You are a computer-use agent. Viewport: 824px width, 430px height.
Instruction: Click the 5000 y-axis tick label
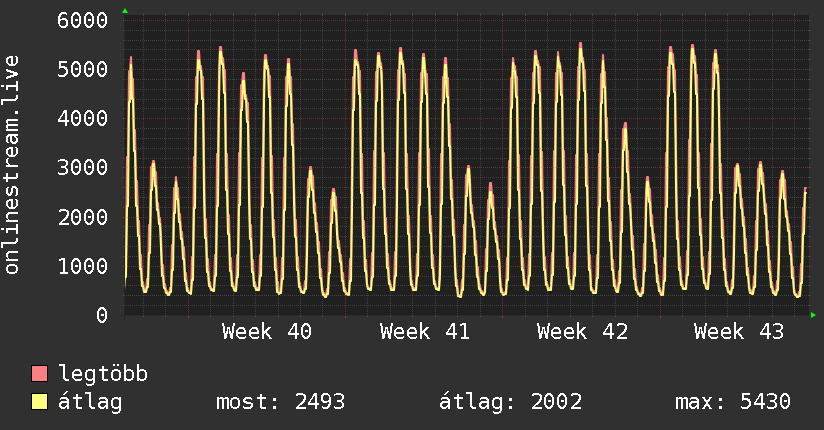pos(82,69)
